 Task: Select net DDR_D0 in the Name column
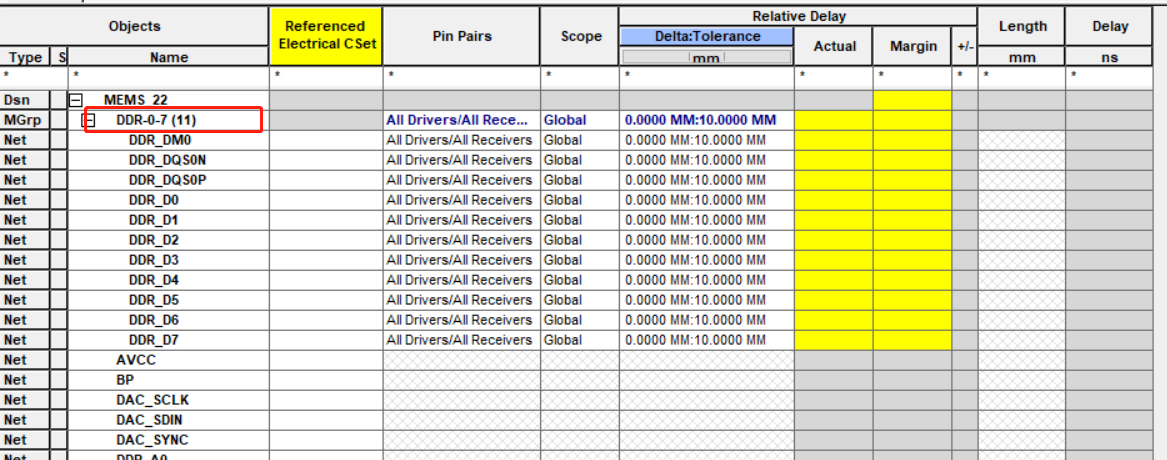tap(153, 200)
